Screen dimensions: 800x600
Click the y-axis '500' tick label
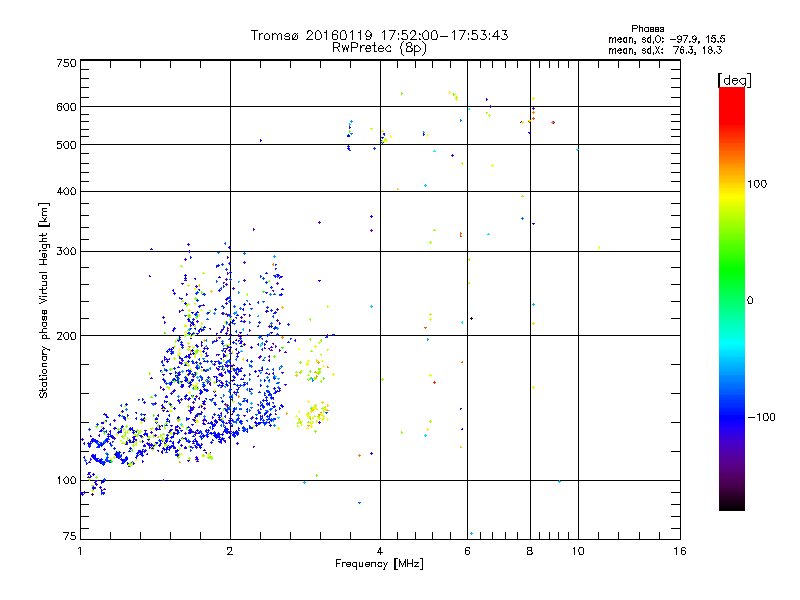tap(66, 145)
